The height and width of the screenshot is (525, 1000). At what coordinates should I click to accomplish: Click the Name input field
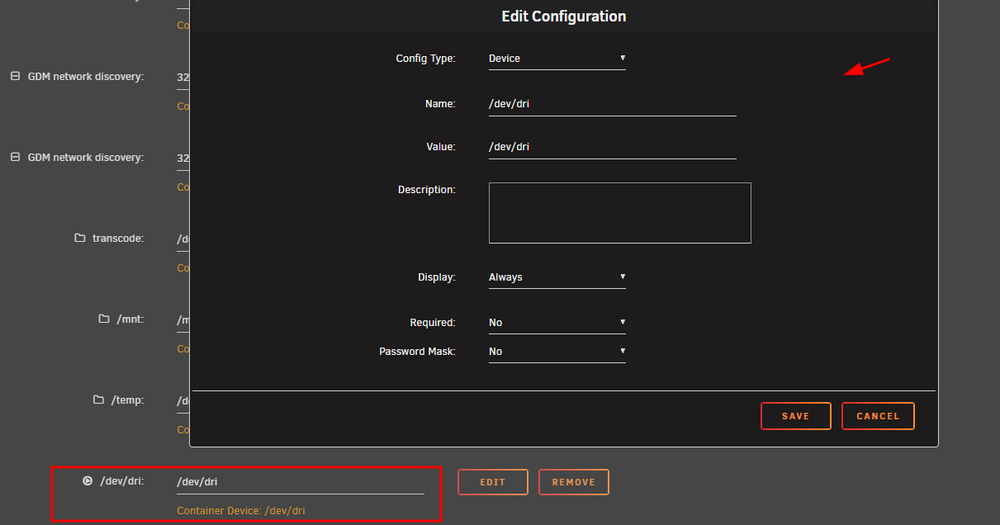612,104
